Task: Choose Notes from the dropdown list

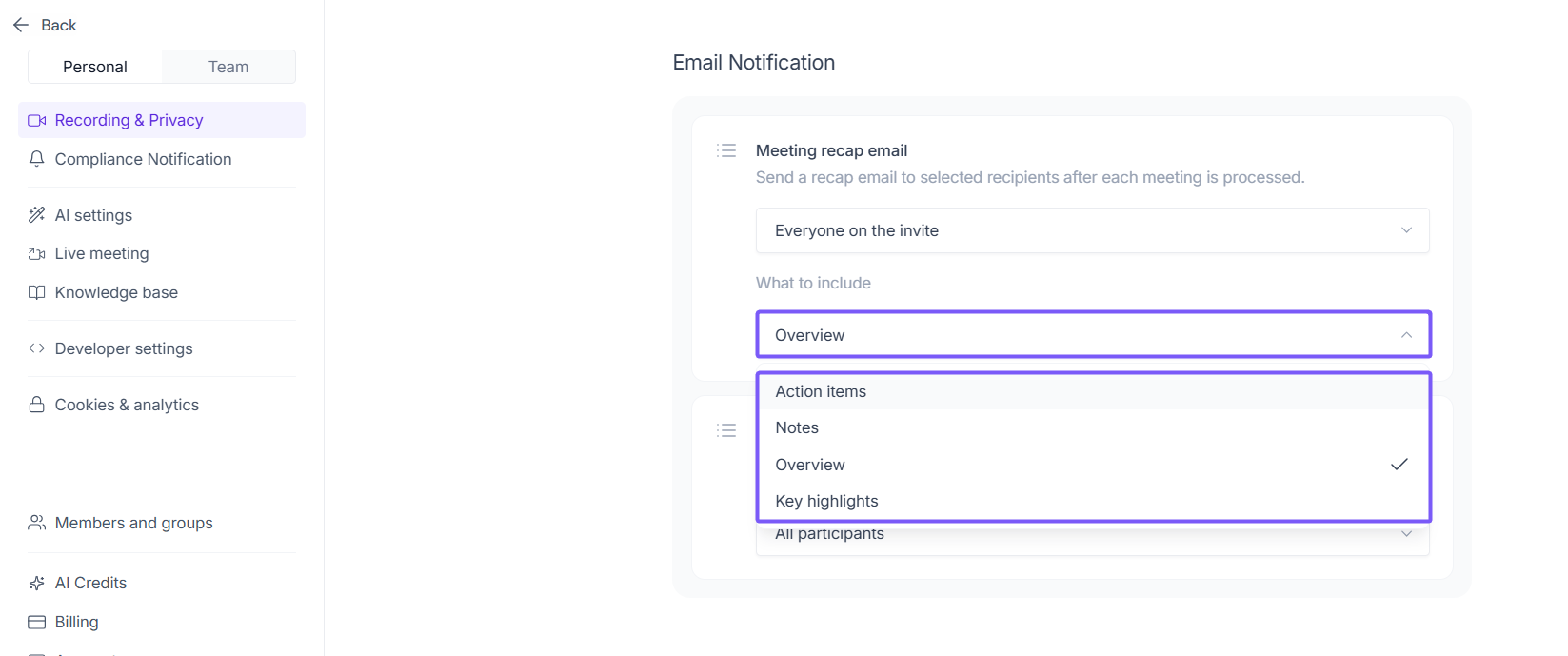Action: (797, 428)
